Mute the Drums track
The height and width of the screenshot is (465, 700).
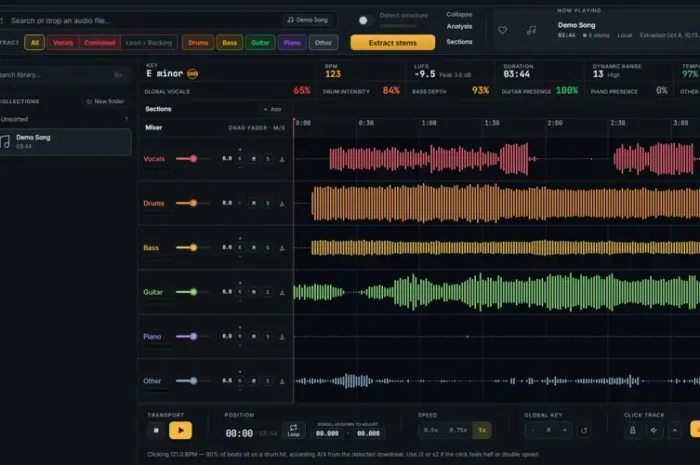(x=254, y=203)
